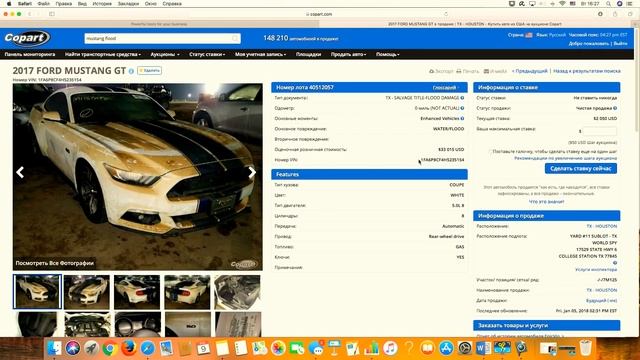The image size is (640, 360).
Task: Open App Store from the dock
Action: click(446, 348)
